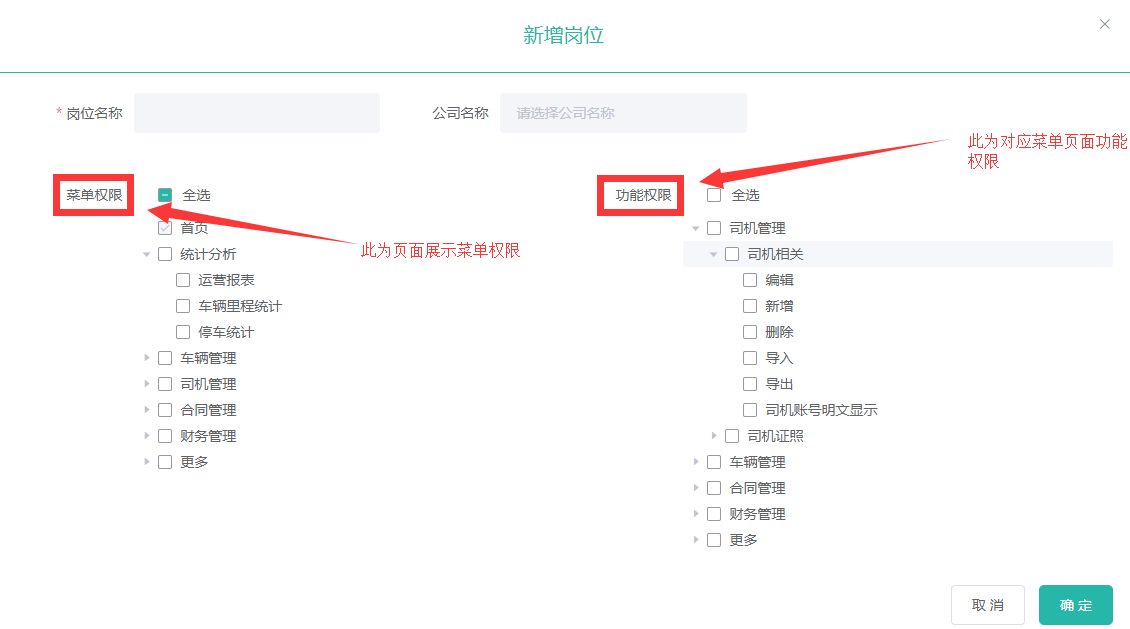Collapse the 统计分析 tree node arrow

(147, 254)
